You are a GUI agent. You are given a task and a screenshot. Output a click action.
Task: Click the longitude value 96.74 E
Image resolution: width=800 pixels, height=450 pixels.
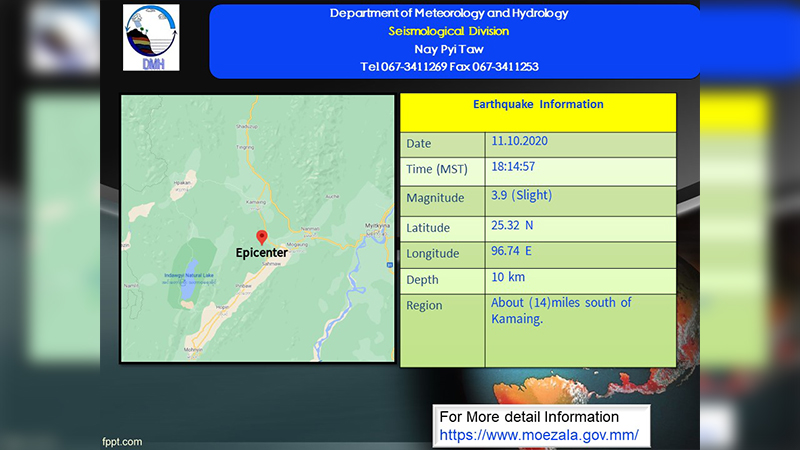[x=511, y=251]
